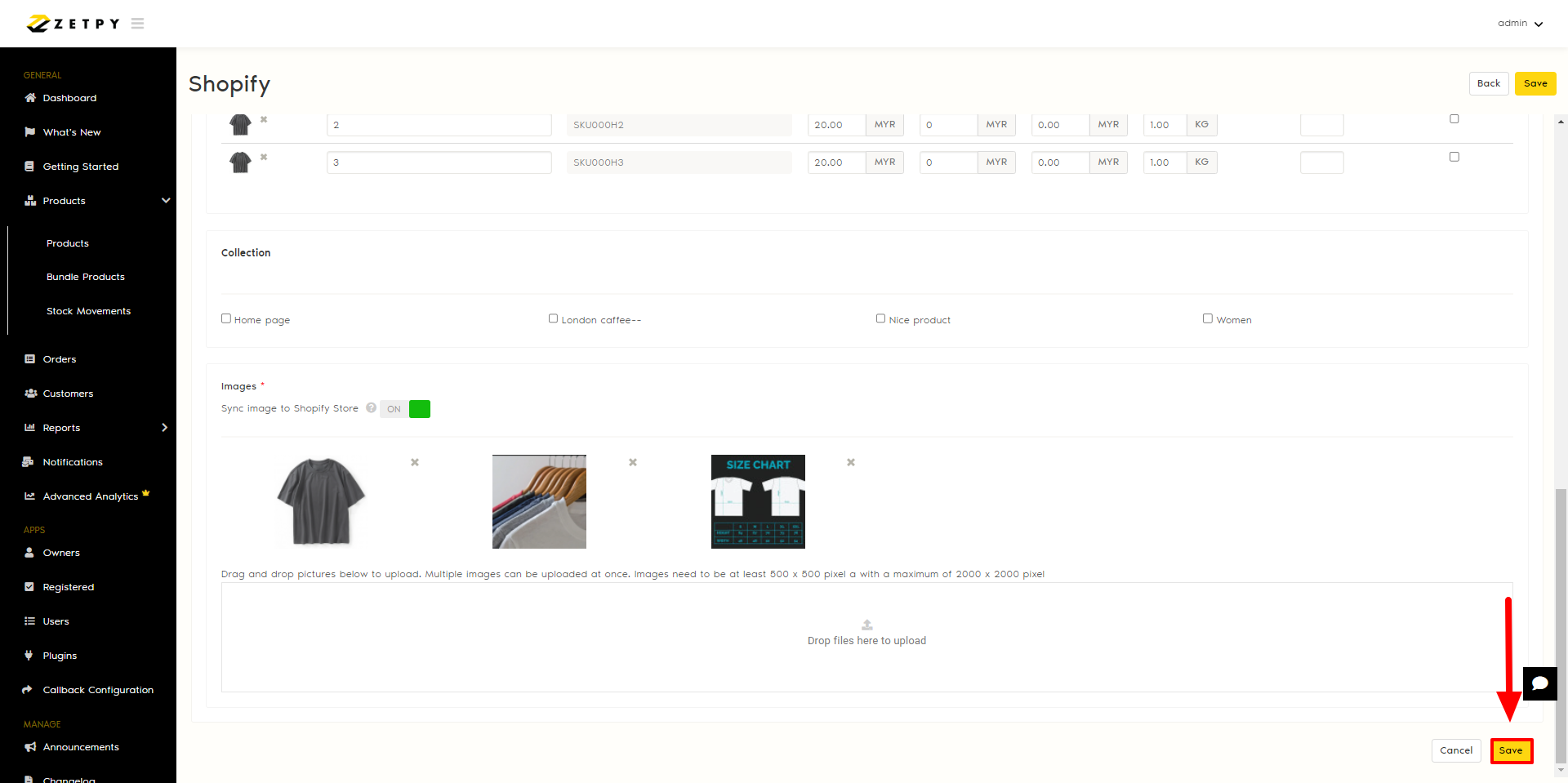Expand the Reports sidebar submenu arrow

point(165,428)
